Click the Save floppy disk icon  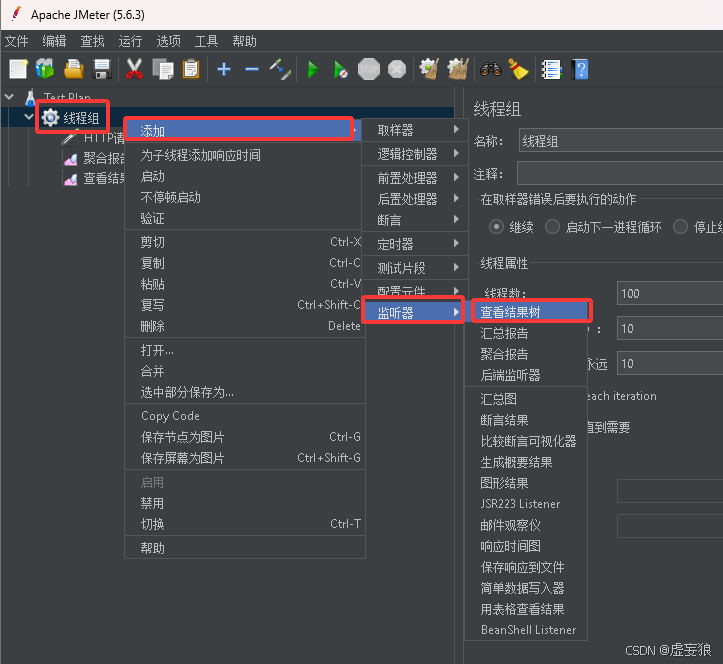102,70
